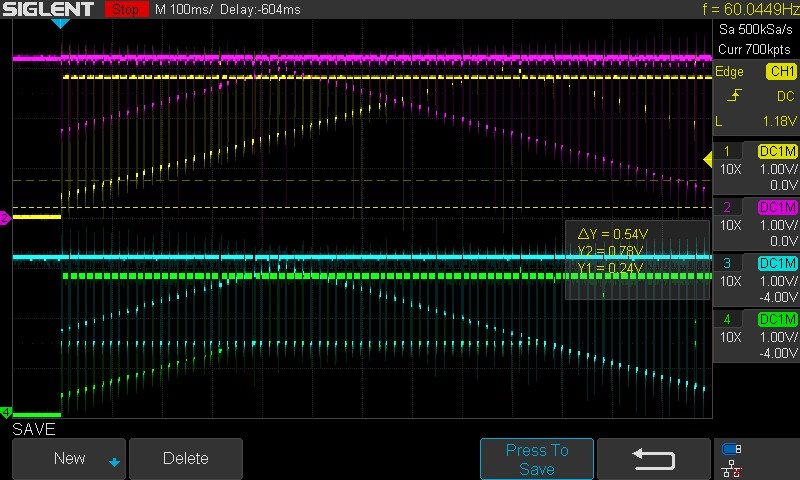800x480 pixels.
Task: Click the rising edge trigger slope icon
Action: coord(736,95)
